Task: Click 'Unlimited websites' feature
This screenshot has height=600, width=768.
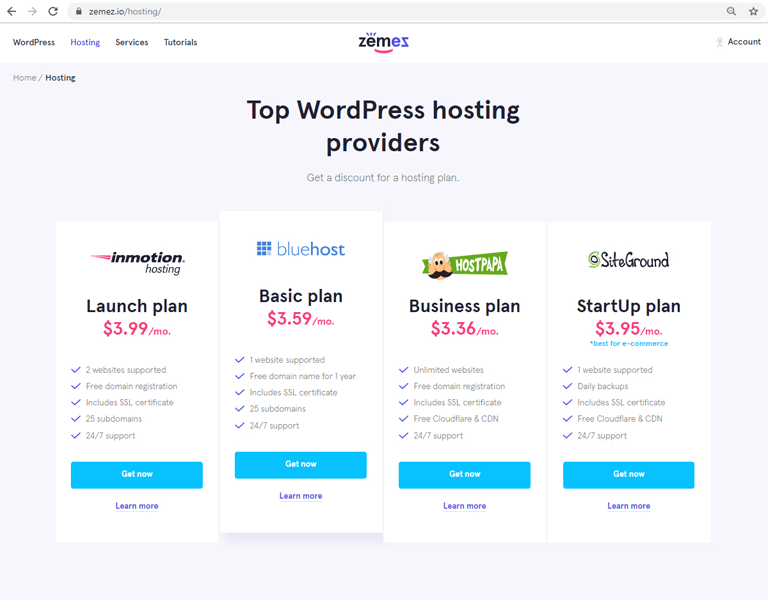Action: click(448, 370)
